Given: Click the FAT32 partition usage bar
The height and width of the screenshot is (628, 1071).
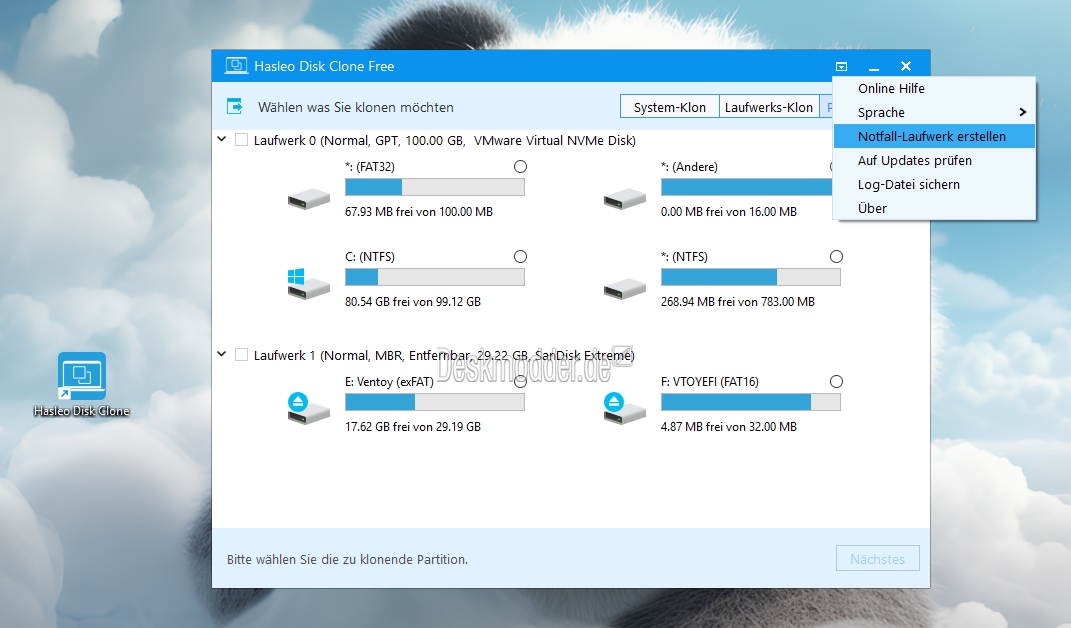Looking at the screenshot, I should click(435, 187).
